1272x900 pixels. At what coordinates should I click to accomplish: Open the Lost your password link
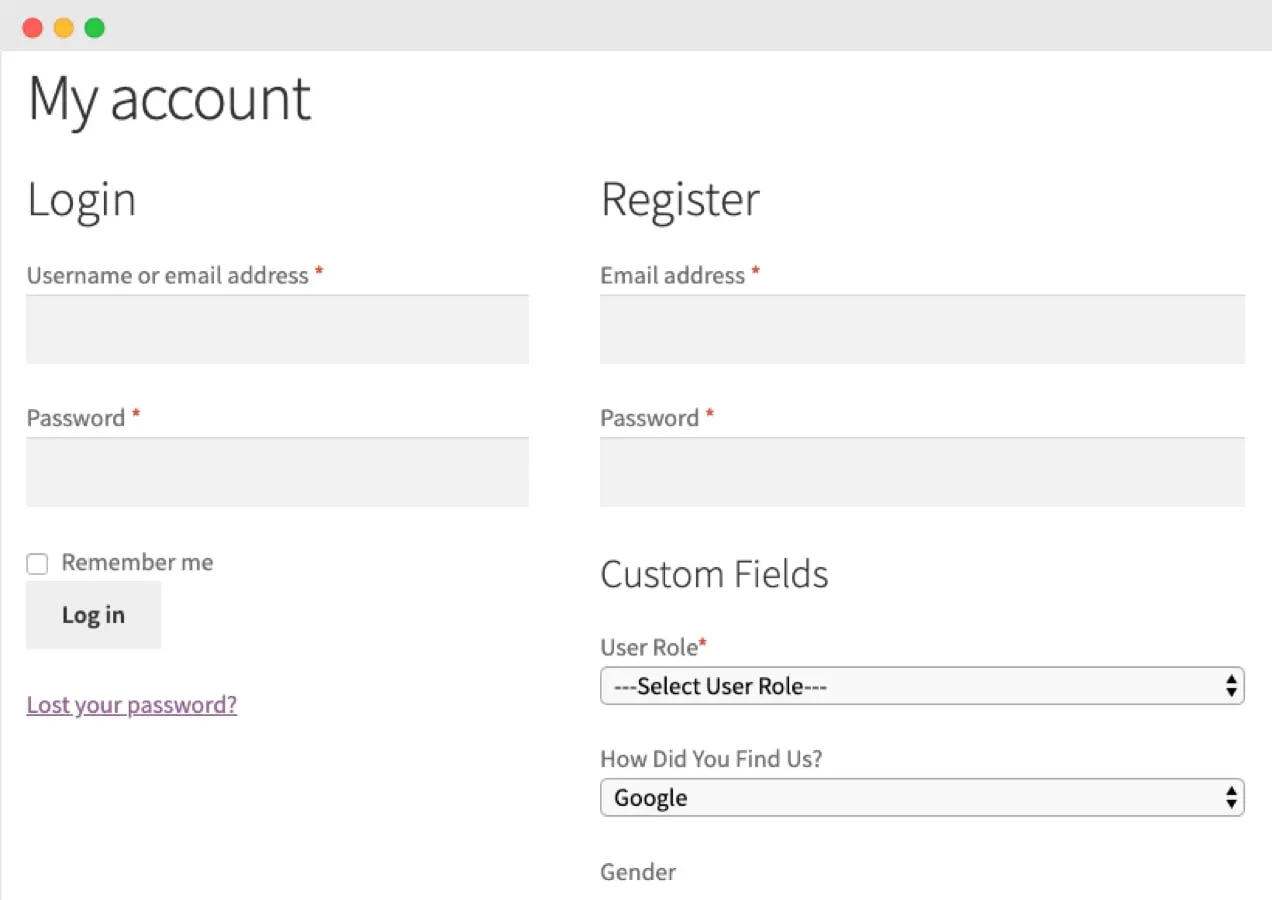(132, 705)
